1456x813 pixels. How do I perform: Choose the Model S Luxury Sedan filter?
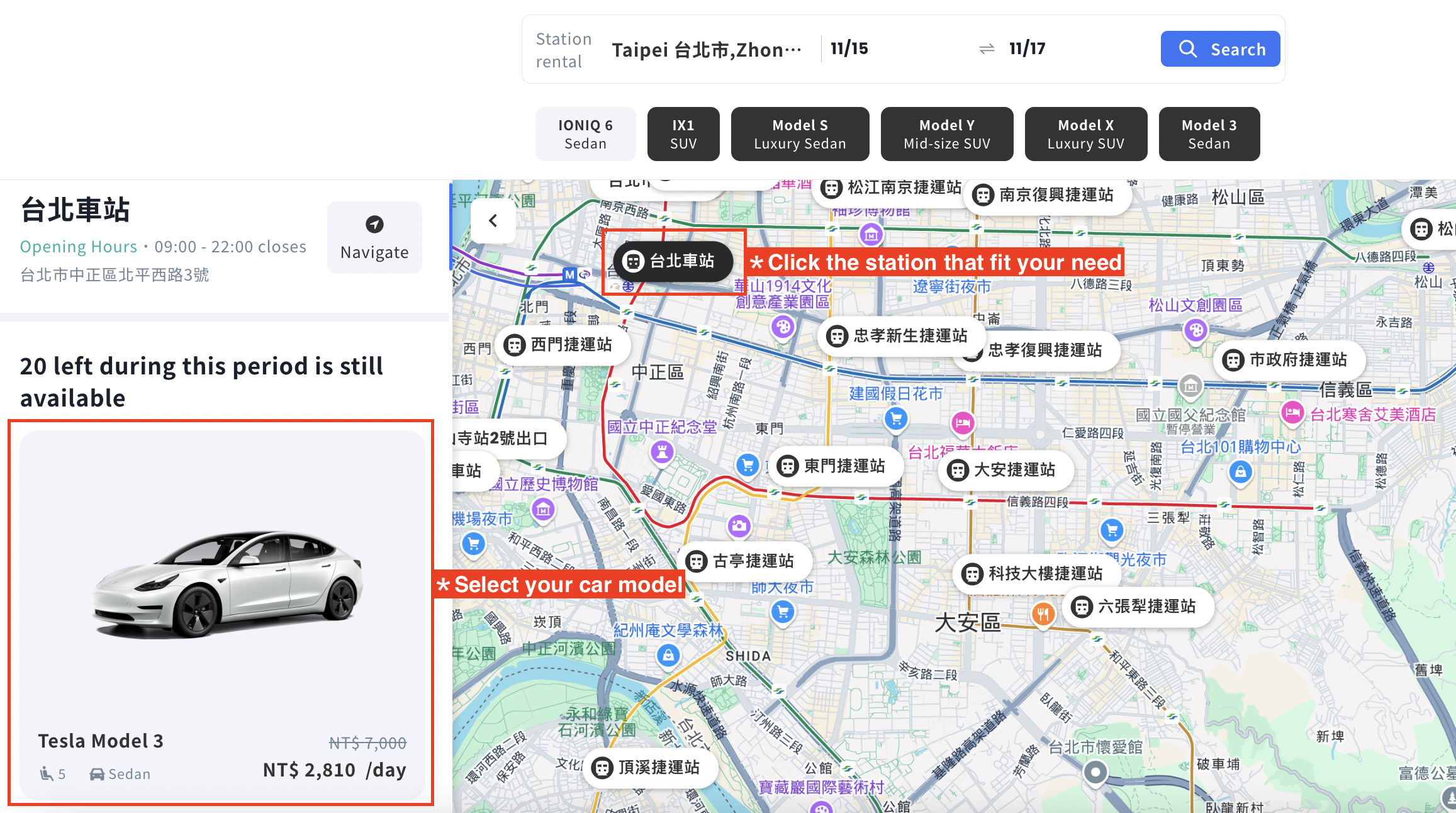click(800, 134)
